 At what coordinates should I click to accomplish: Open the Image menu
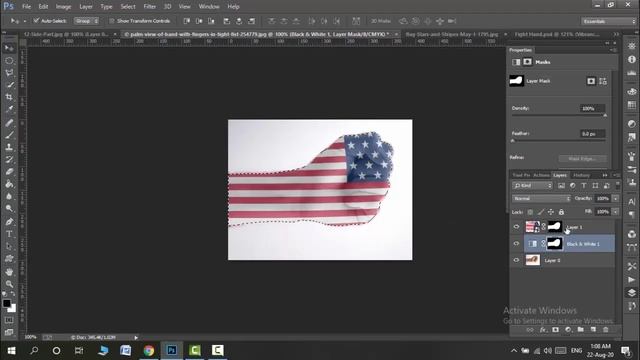63,7
